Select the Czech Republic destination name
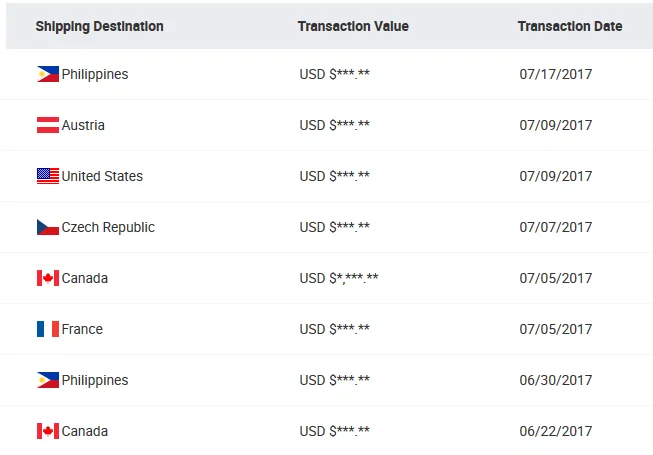The width and height of the screenshot is (653, 455). (108, 227)
